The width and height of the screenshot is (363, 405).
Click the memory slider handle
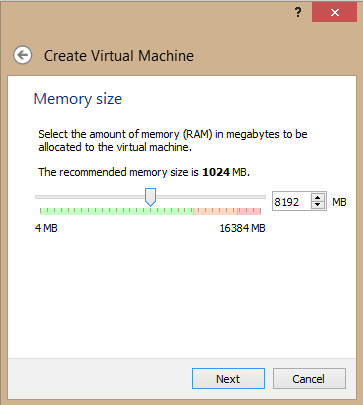pyautogui.click(x=150, y=197)
